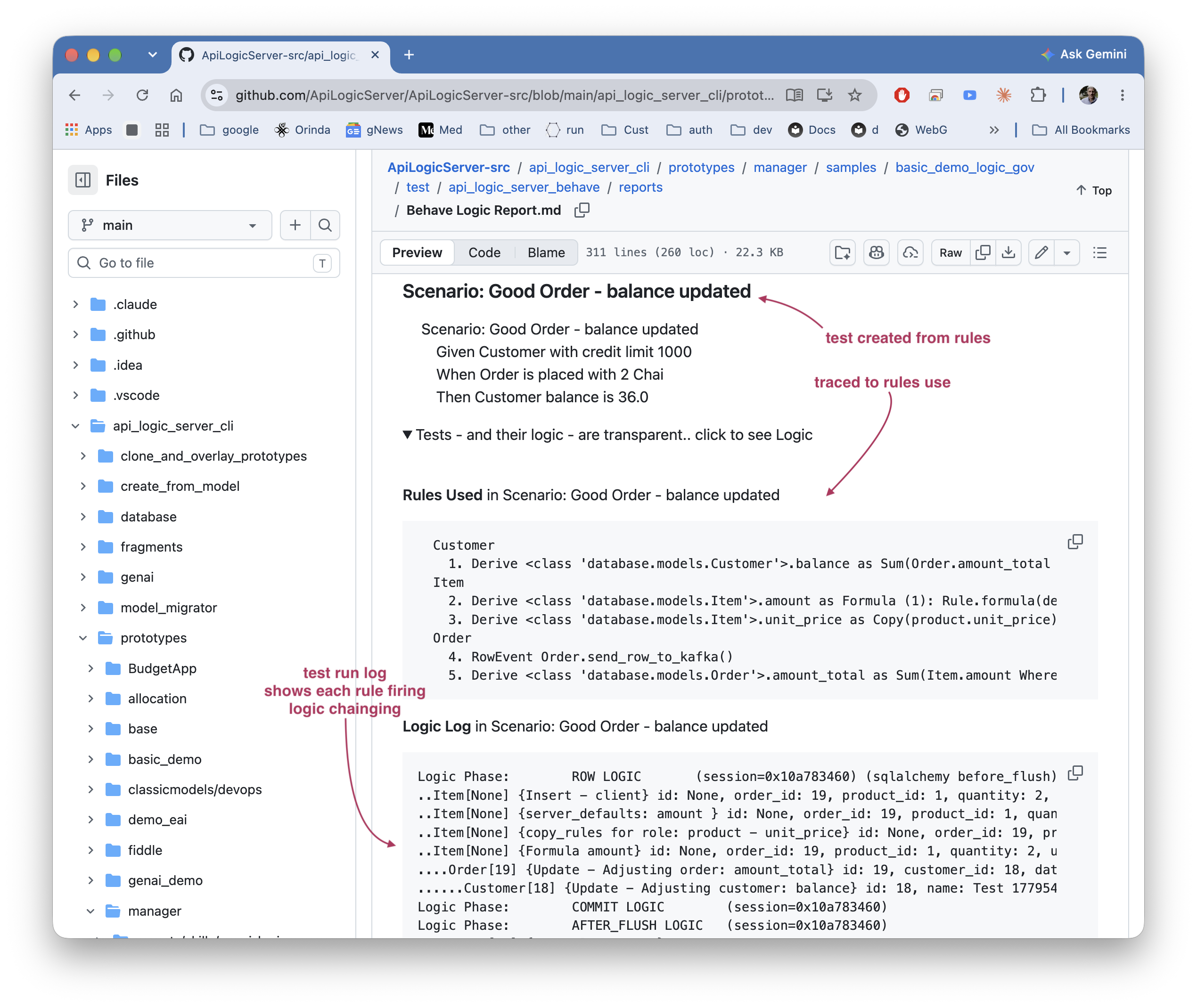The image size is (1197, 1008).
Task: Copy the Rules Used code block
Action: [1075, 542]
